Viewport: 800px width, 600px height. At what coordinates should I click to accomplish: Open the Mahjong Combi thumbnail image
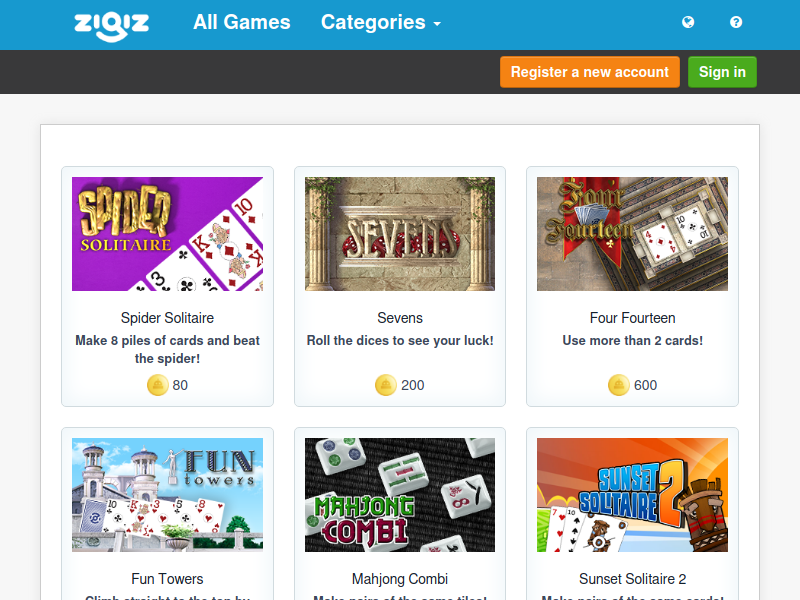400,495
